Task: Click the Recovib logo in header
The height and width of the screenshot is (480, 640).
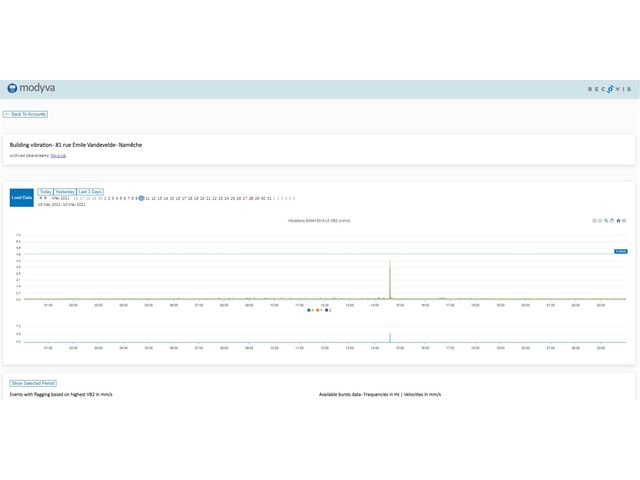Action: 609,89
